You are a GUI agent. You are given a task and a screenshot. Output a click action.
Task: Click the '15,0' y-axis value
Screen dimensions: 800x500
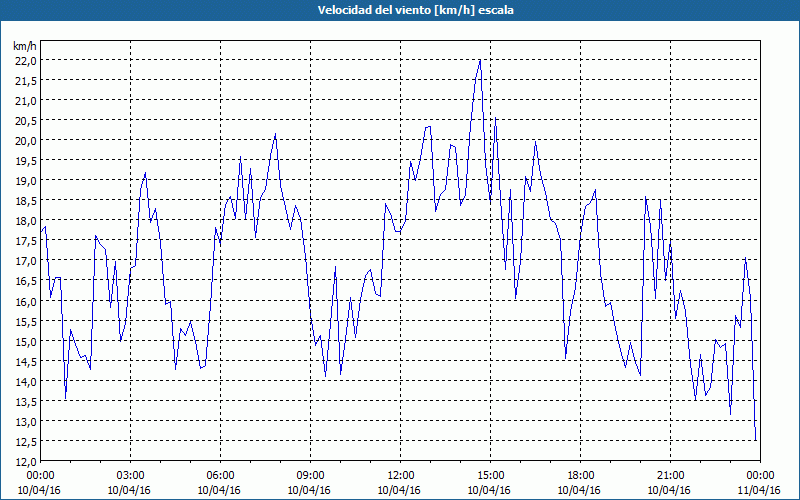(26, 341)
